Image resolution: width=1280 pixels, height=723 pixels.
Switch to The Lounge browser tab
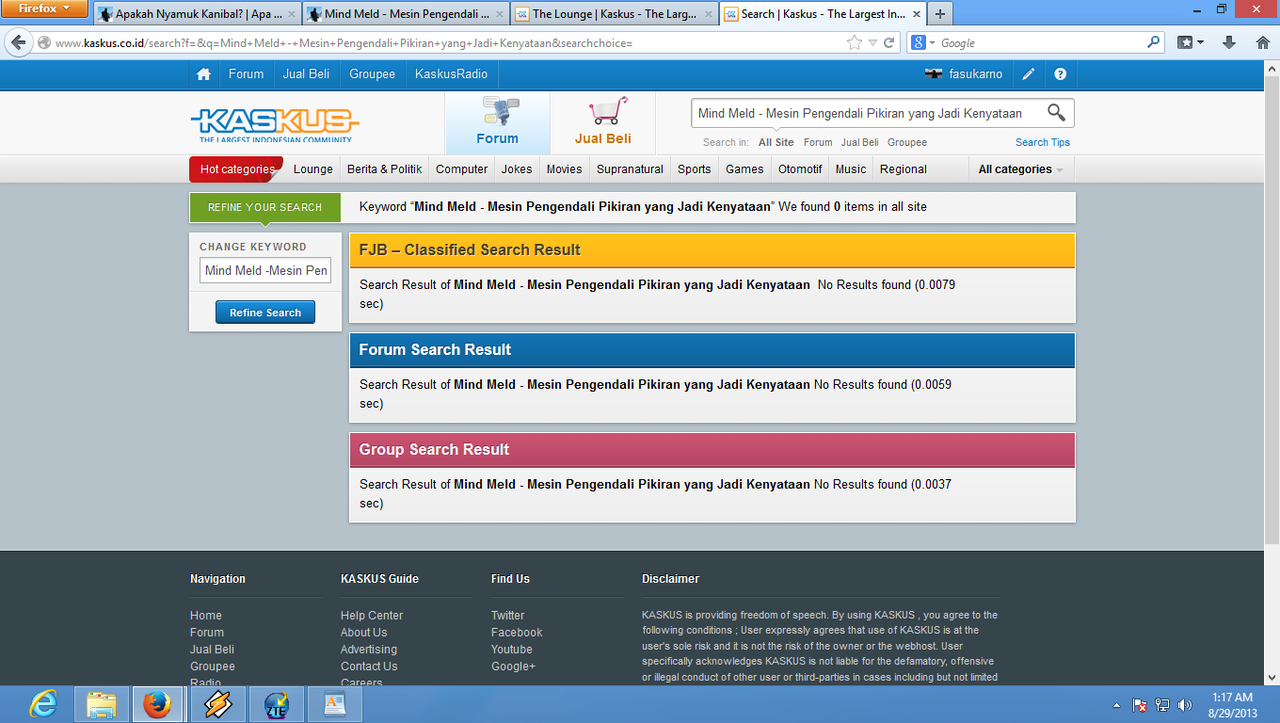613,14
